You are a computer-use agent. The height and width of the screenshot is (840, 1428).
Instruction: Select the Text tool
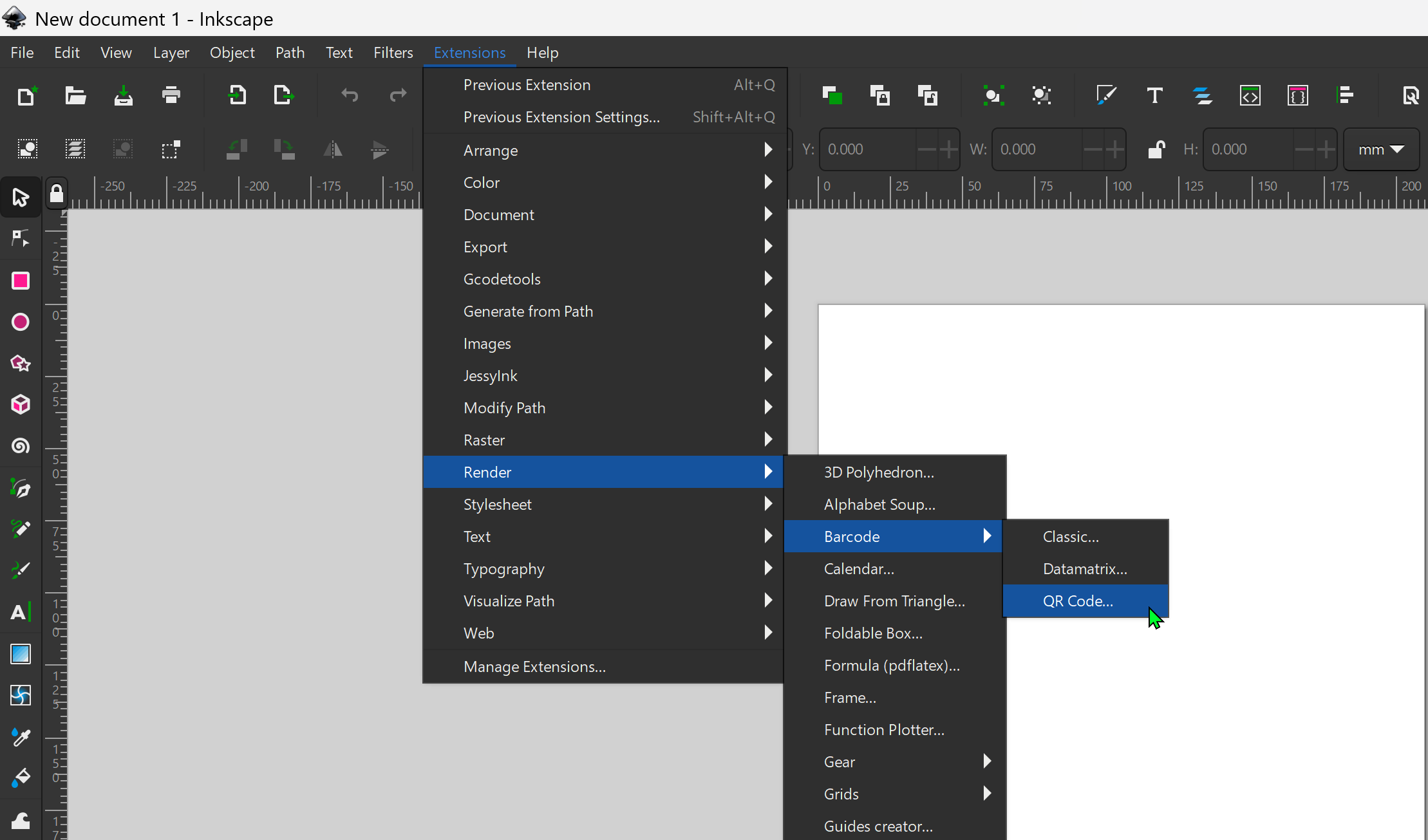pos(21,611)
